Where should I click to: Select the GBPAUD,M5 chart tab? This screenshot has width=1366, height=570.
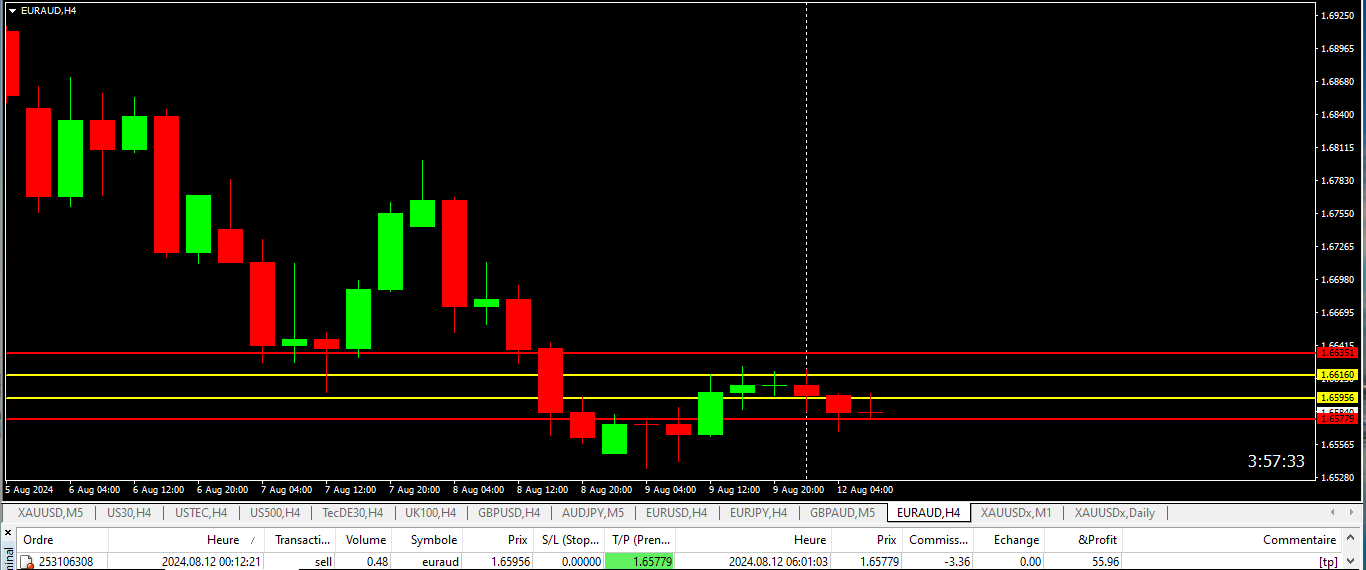click(842, 513)
